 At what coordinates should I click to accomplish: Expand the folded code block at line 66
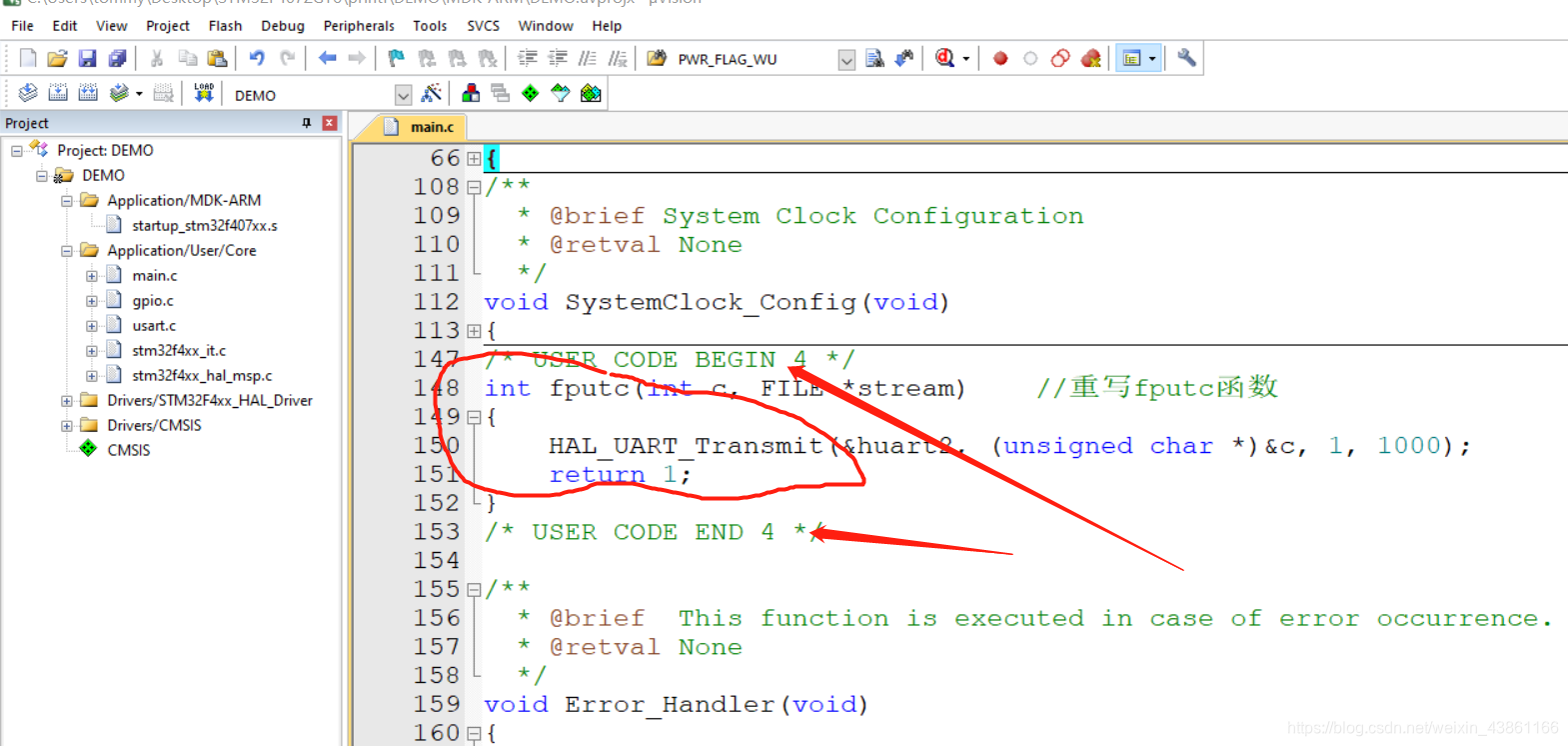pyautogui.click(x=474, y=159)
